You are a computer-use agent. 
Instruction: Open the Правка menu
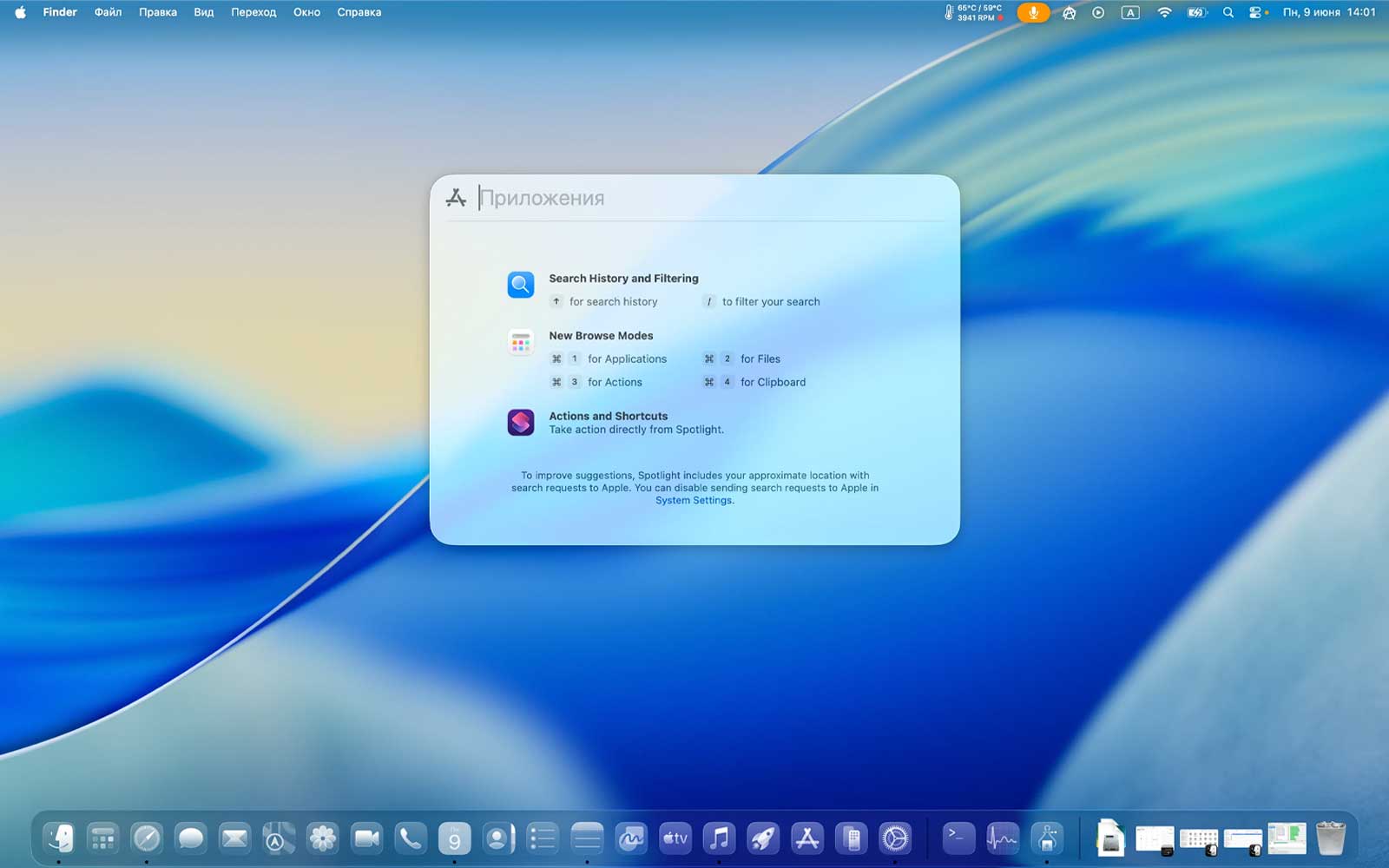pyautogui.click(x=158, y=12)
